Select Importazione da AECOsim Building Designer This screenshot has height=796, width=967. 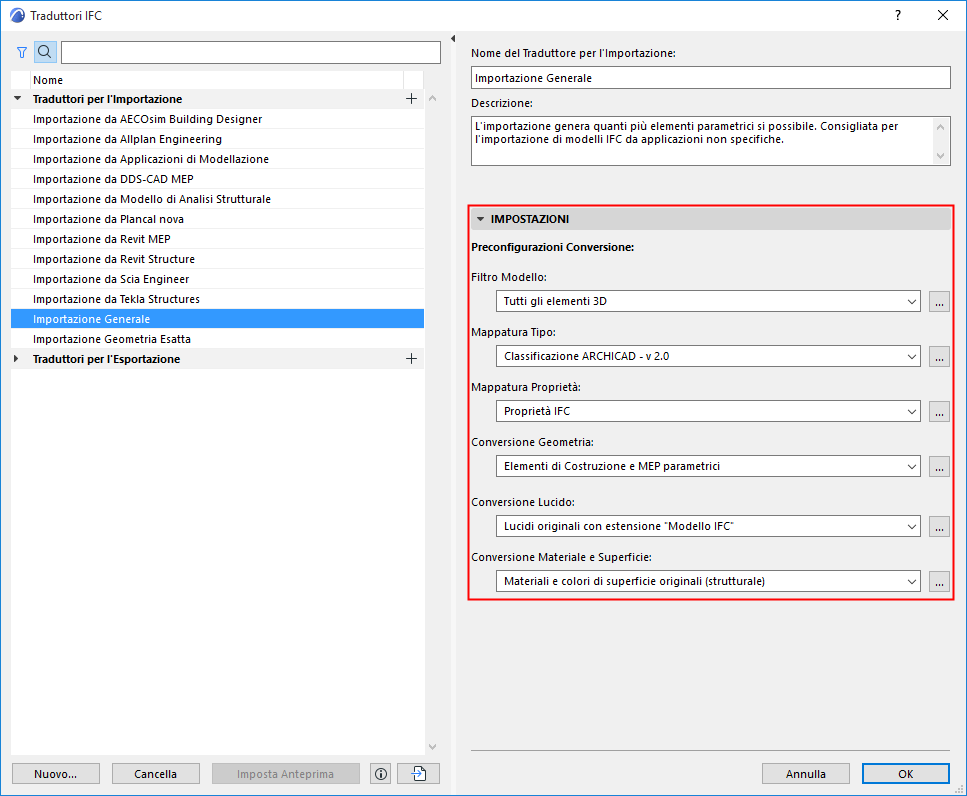217,119
